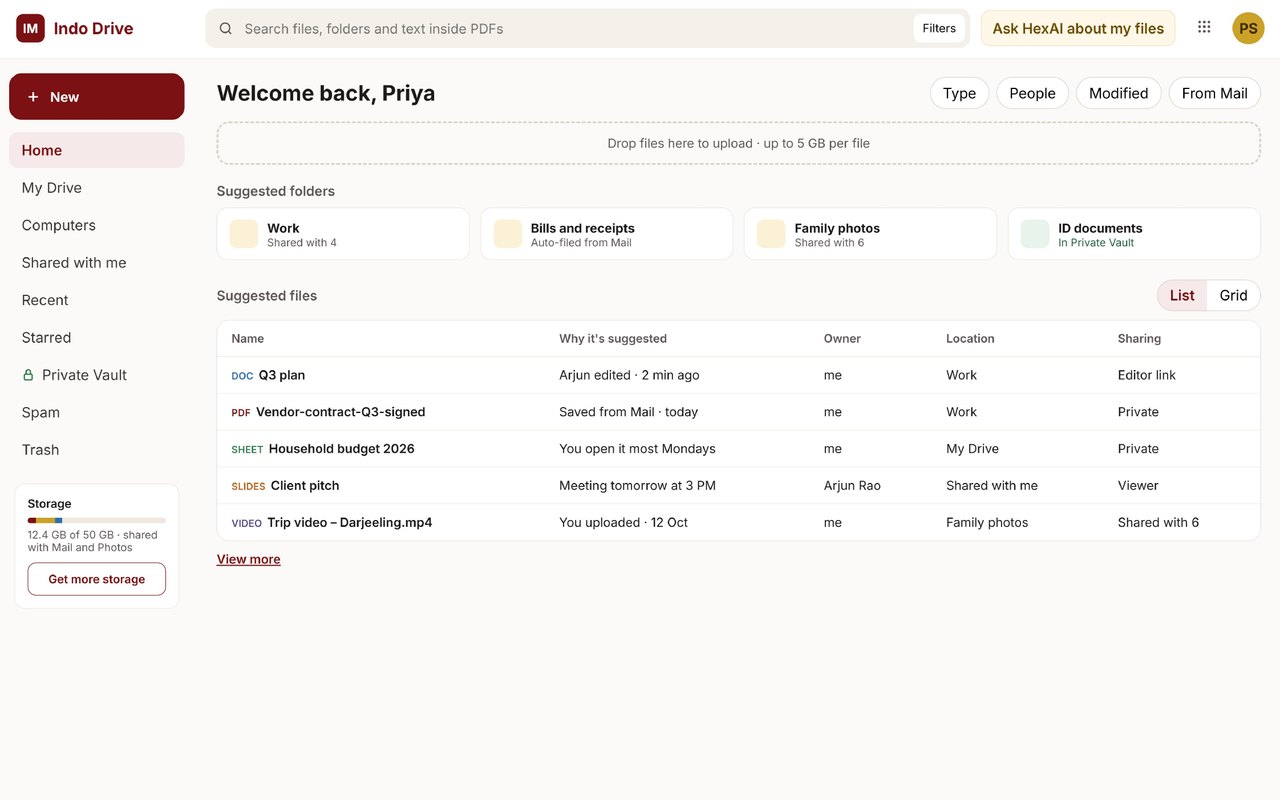
Task: Open the apps grid icon
Action: tap(1204, 27)
